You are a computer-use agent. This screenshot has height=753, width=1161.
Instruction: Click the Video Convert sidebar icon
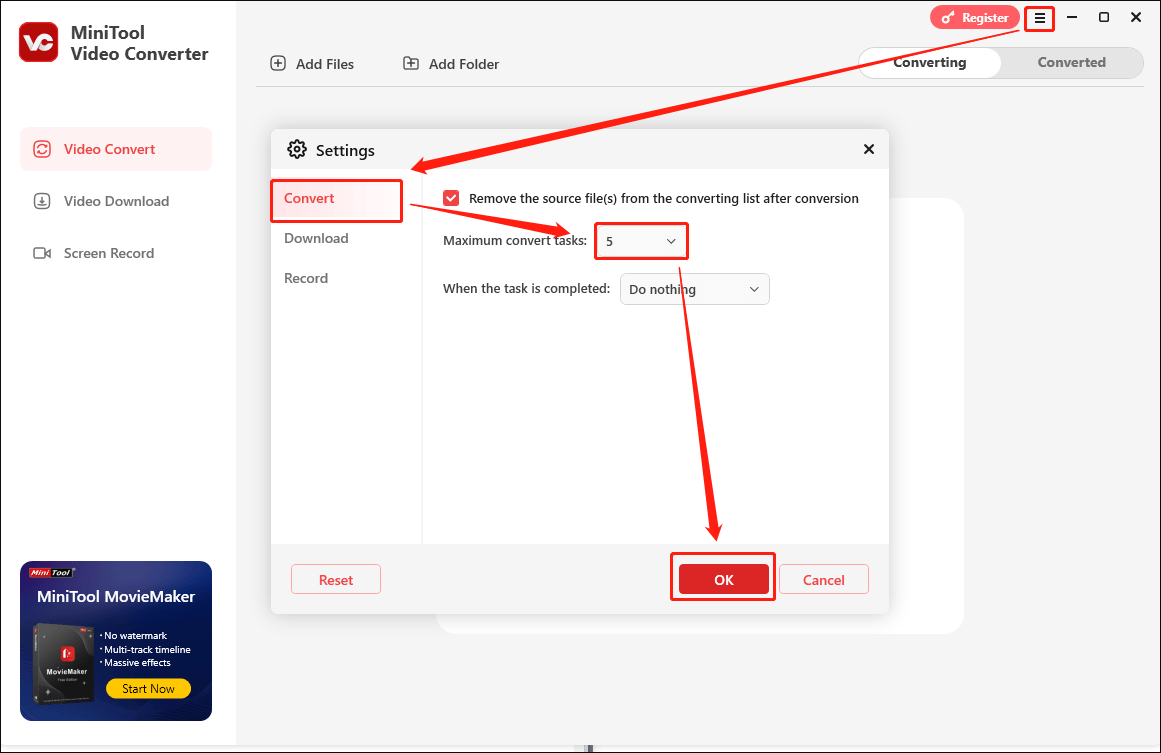[42, 149]
